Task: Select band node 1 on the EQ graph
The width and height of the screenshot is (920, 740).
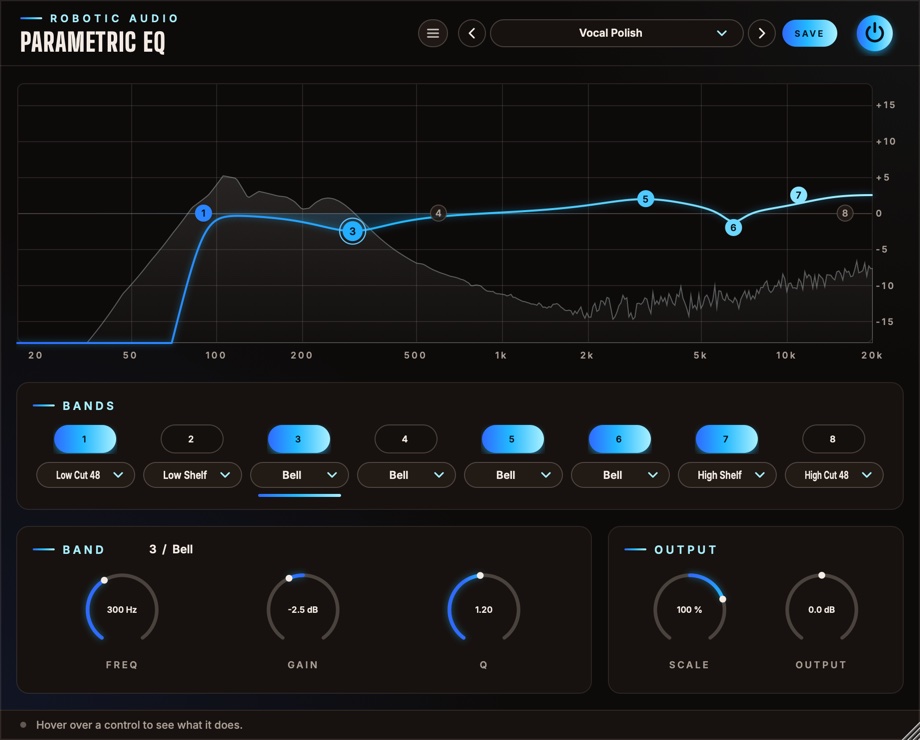Action: [204, 213]
